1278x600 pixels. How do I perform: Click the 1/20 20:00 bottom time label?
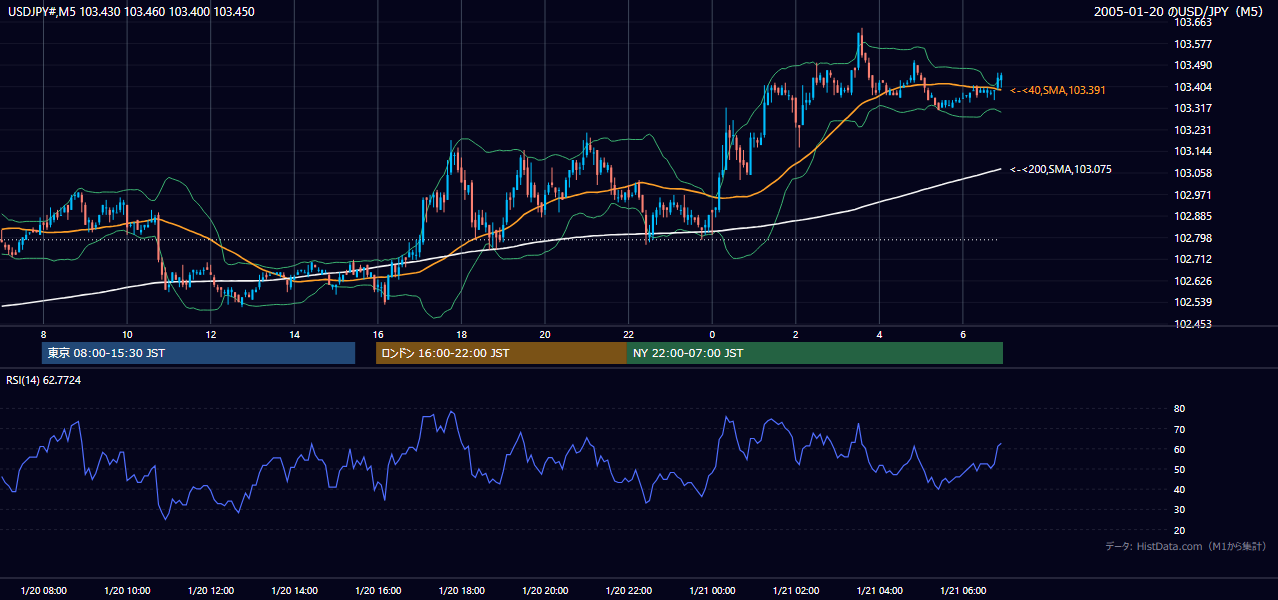click(x=545, y=591)
